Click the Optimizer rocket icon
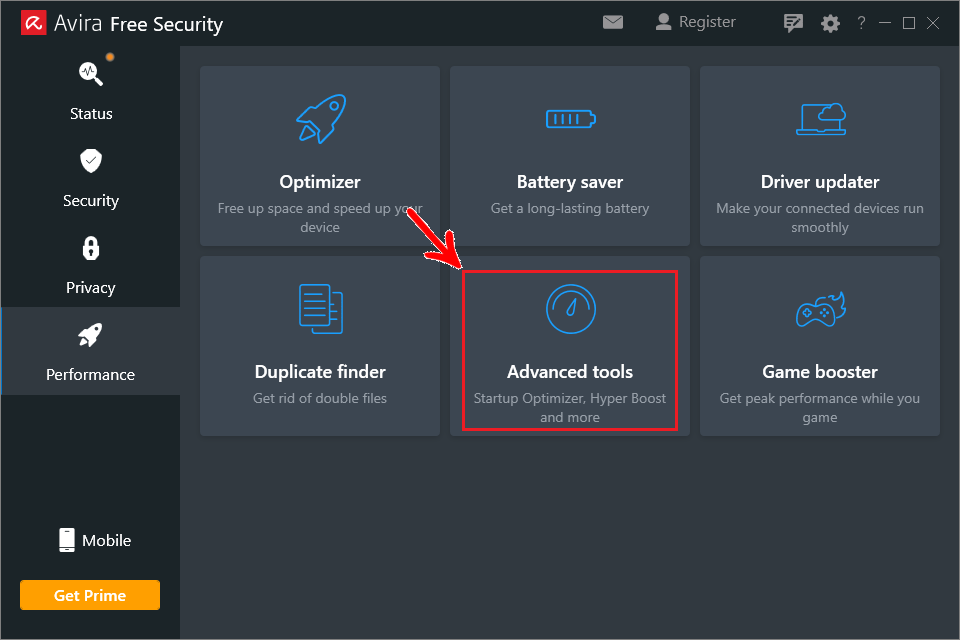The width and height of the screenshot is (960, 640). (321, 119)
